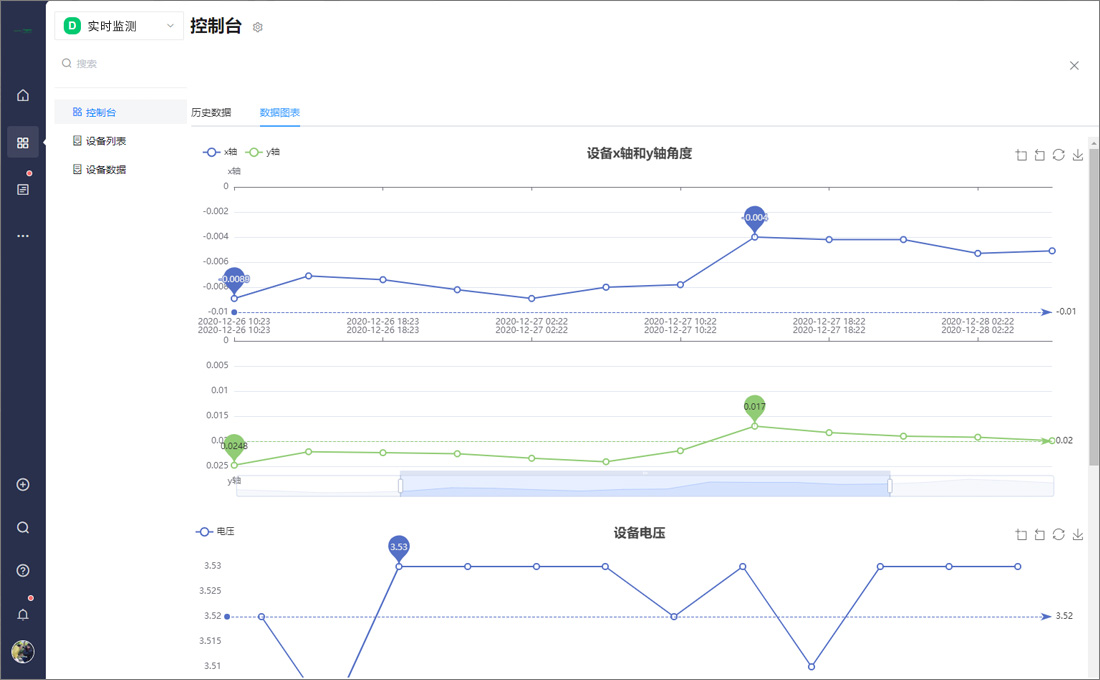
Task: Go to 设备数据 in the navigation menu
Action: coord(105,170)
